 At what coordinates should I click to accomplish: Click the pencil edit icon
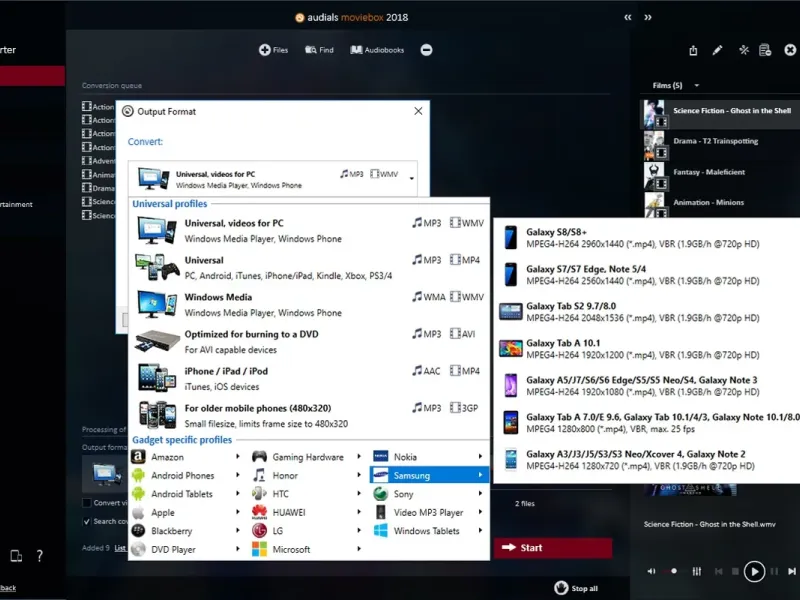pyautogui.click(x=717, y=50)
